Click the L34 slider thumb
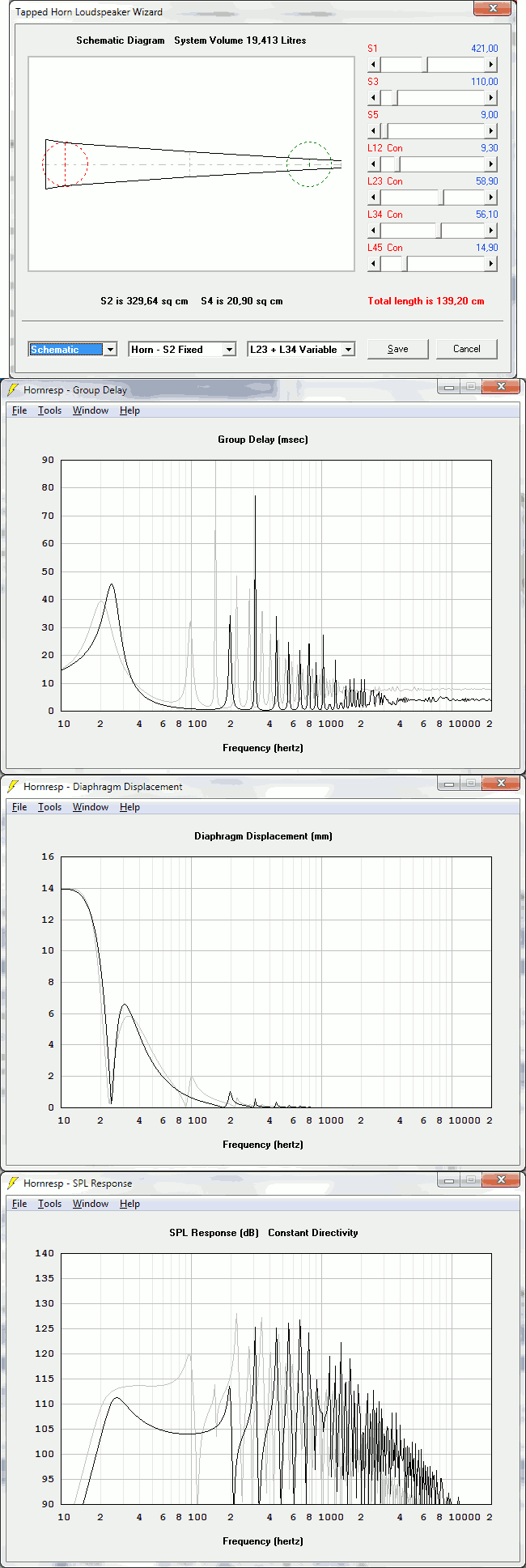Screen dimensions: 526x1568 click(x=438, y=231)
